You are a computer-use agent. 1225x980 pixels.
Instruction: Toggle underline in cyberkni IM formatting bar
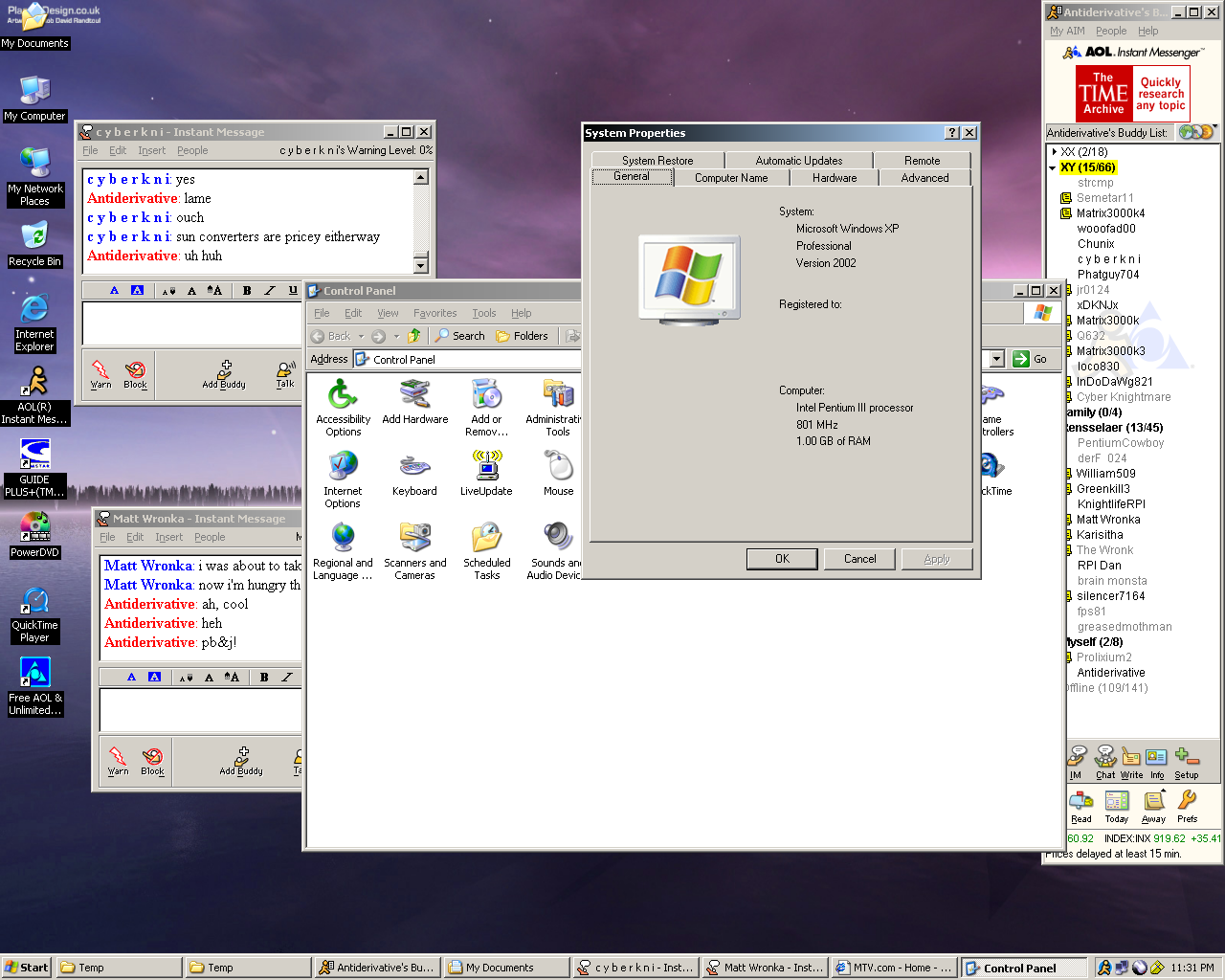tap(293, 290)
